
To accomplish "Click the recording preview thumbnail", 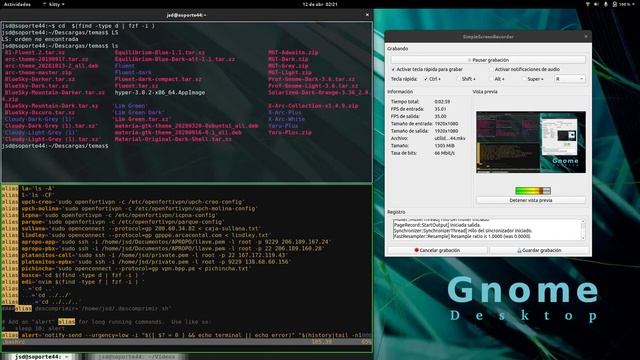I will pos(531,142).
